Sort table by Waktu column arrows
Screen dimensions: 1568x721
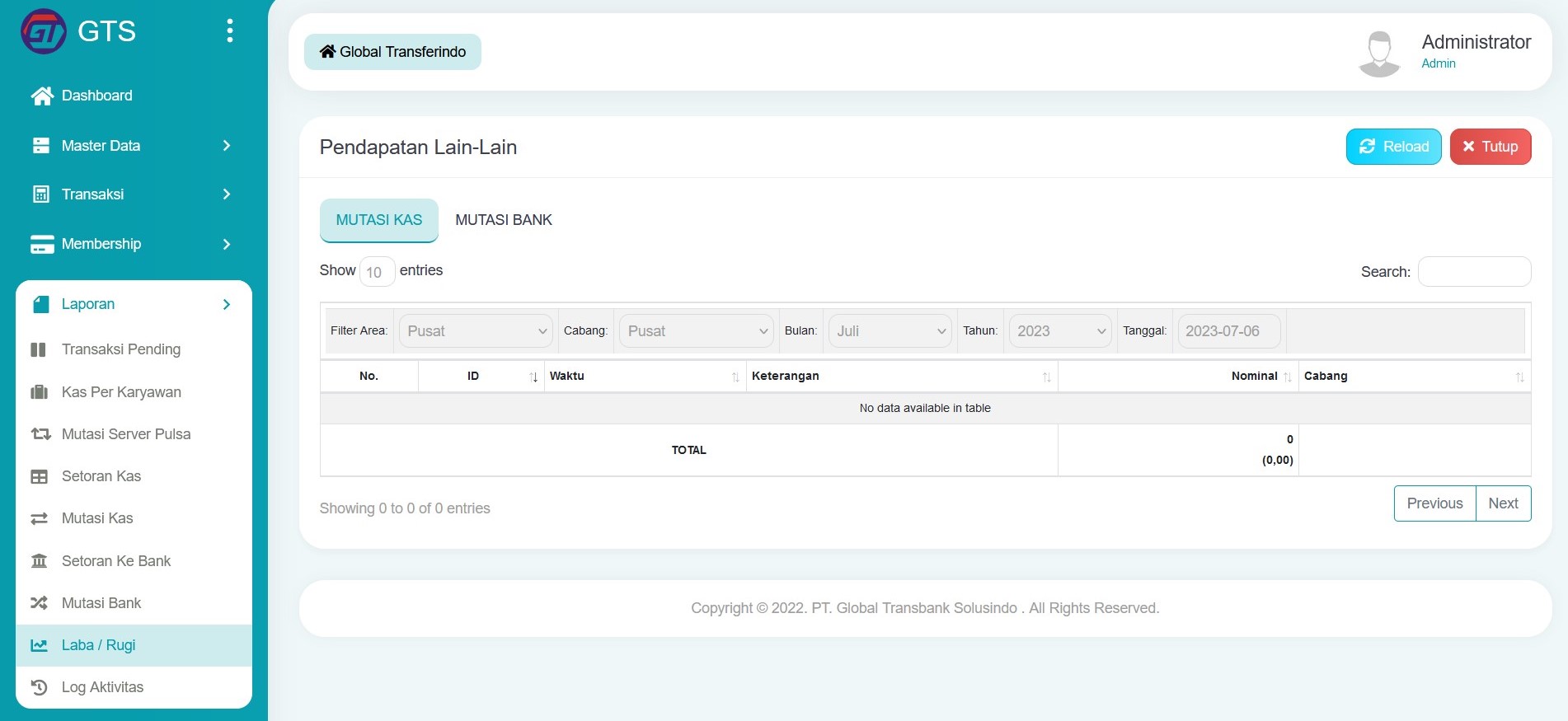point(735,377)
